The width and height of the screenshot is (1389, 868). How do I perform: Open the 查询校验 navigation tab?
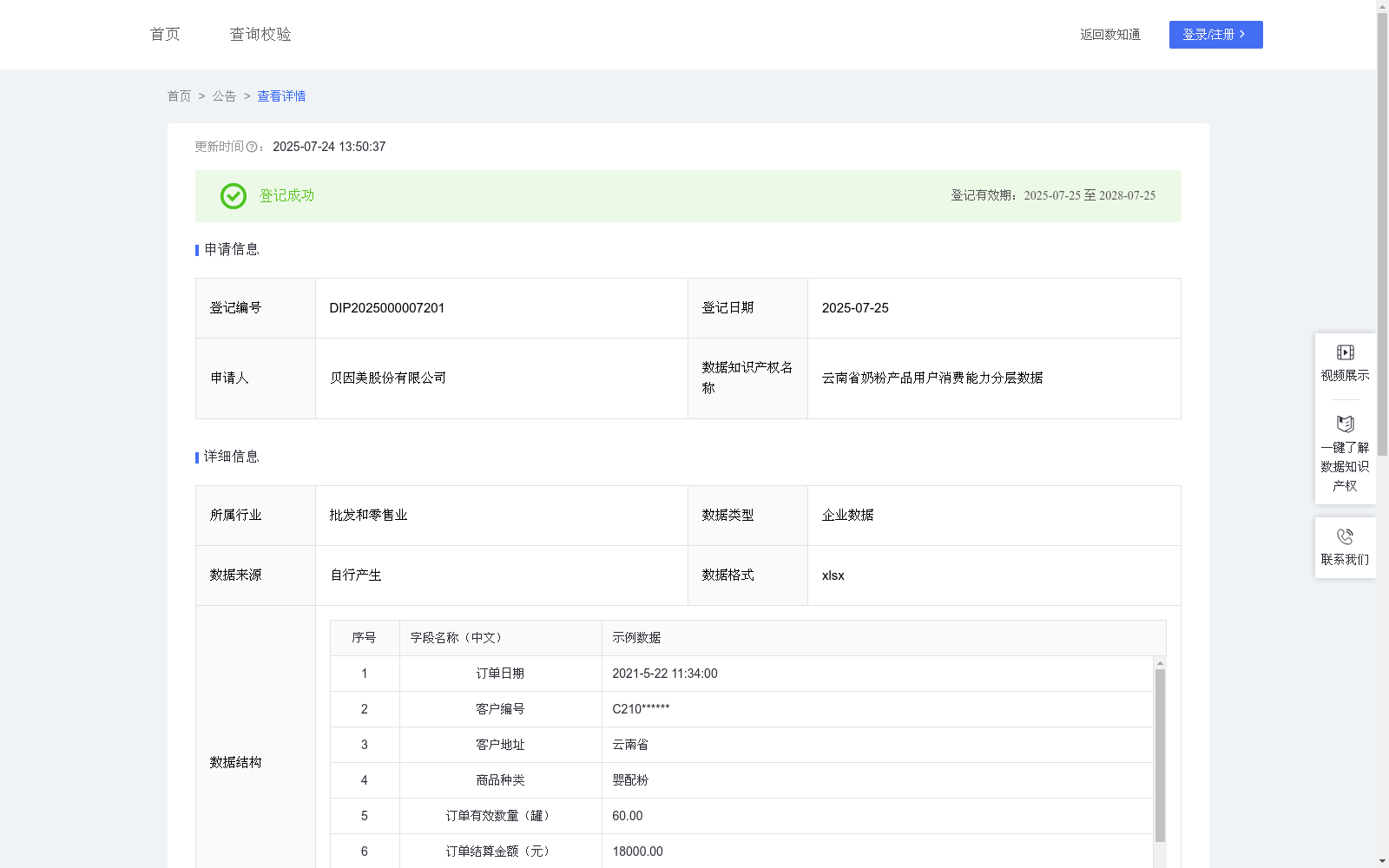[x=260, y=34]
